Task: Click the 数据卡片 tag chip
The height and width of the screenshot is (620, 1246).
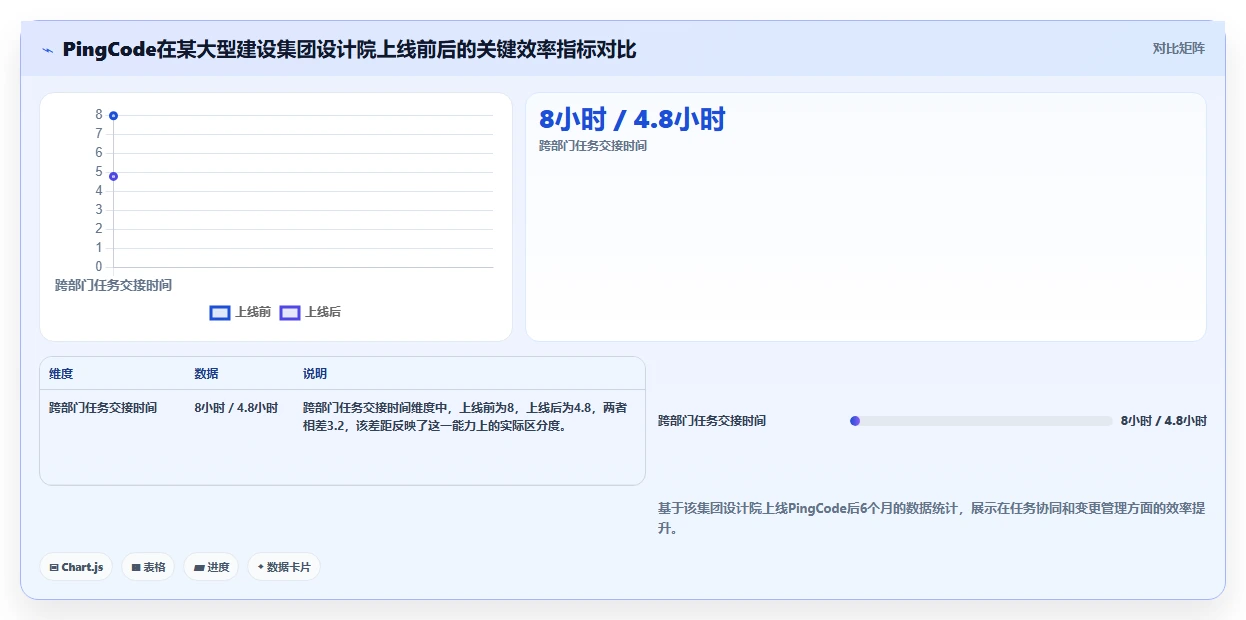Action: pos(284,567)
